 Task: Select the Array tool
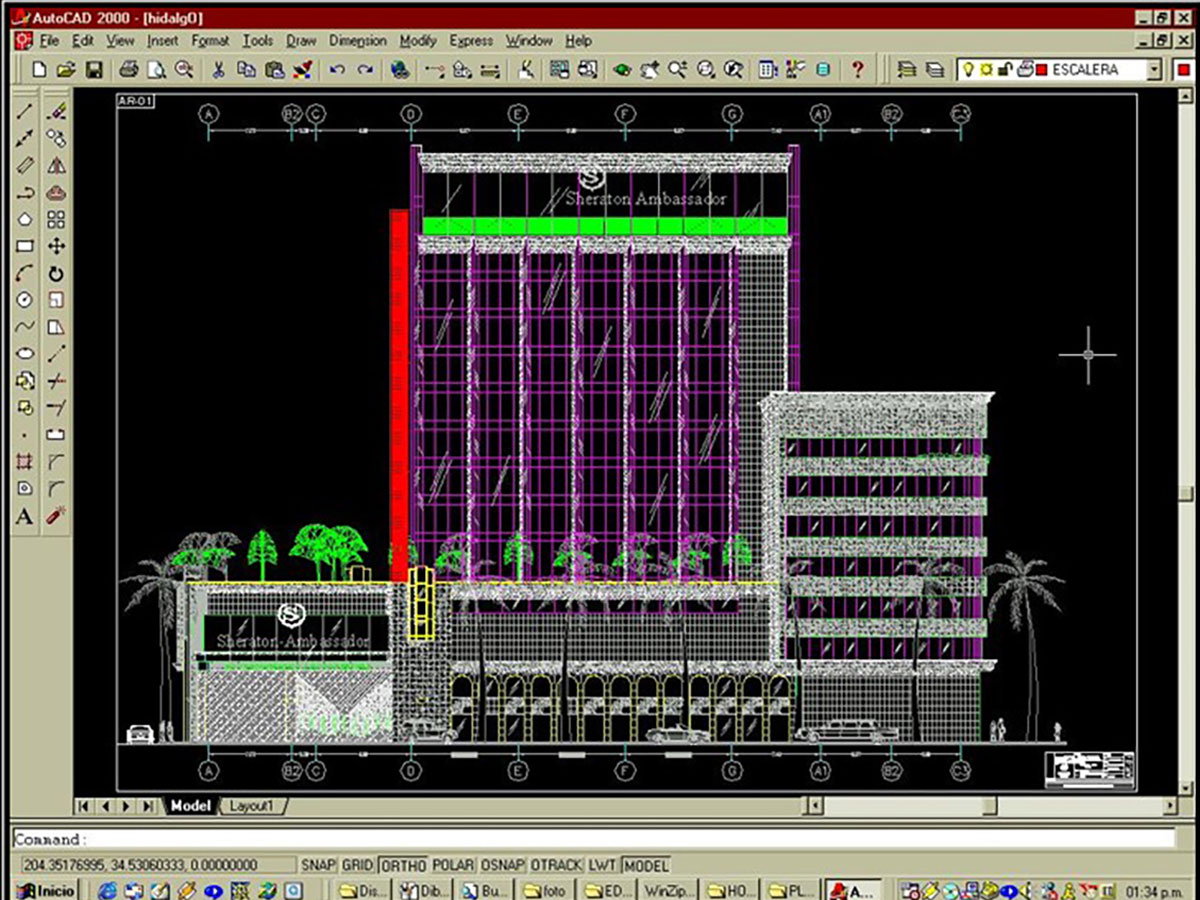pos(57,219)
